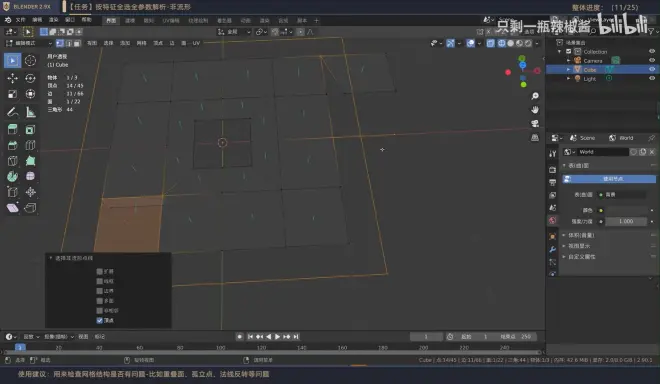
Task: Enable the first checkbox in operator panel
Action: 100,272
